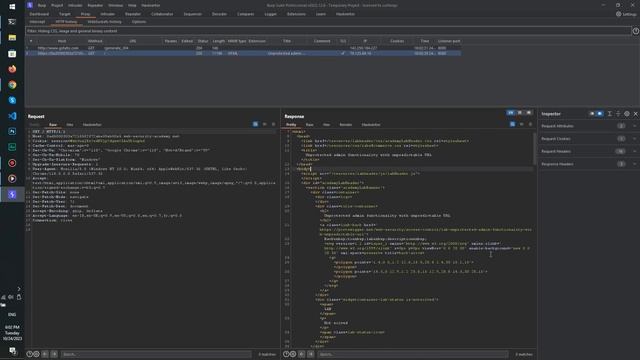The height and width of the screenshot is (360, 640).
Task: Click Request message actions icon
Action: (x=256, y=124)
